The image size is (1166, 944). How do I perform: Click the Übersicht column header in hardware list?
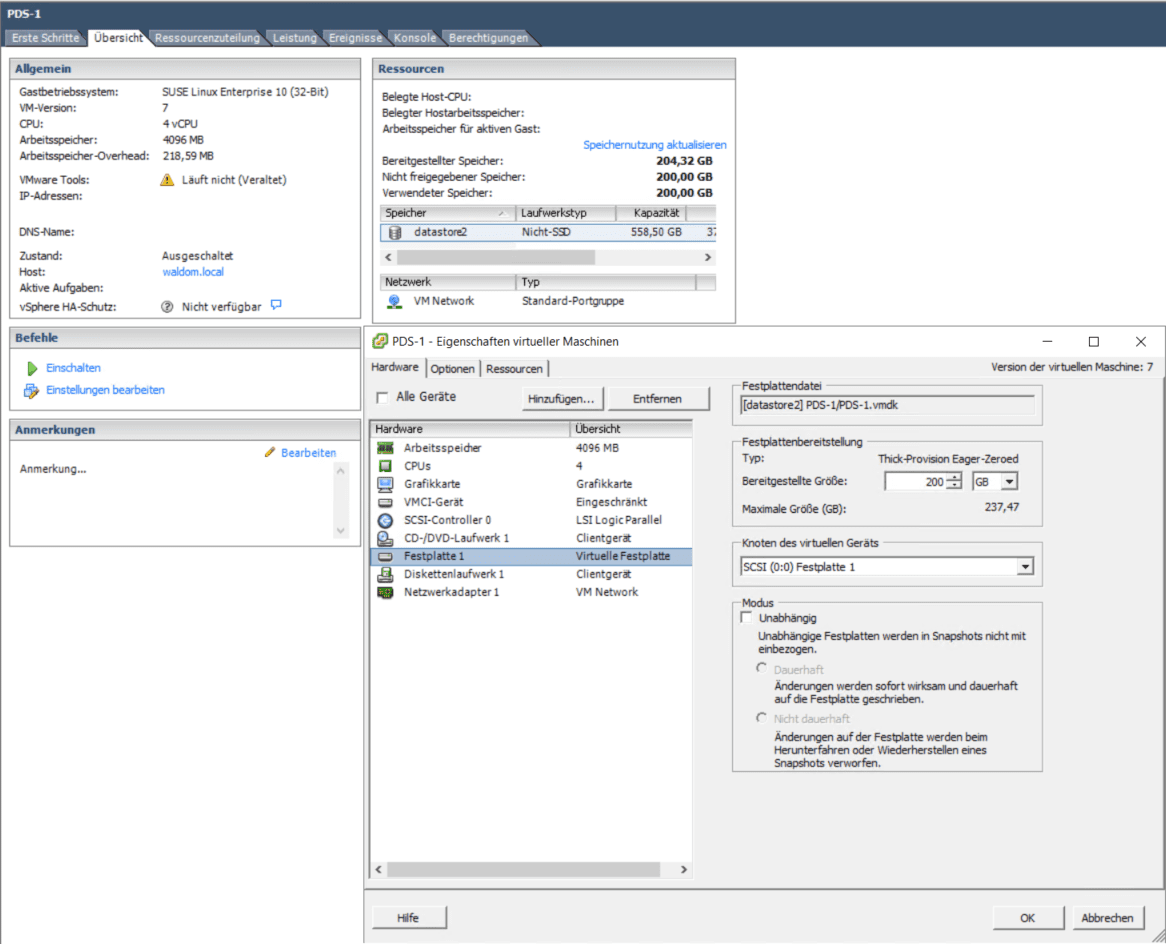[x=631, y=429]
